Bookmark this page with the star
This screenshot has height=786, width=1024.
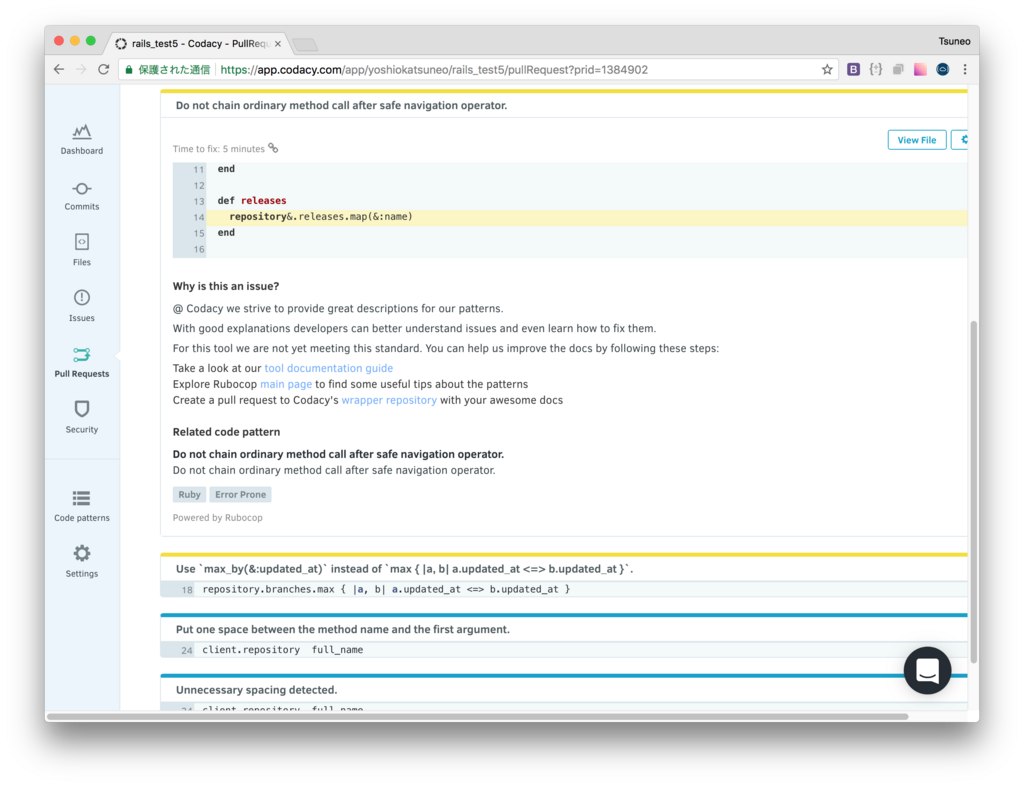point(827,69)
